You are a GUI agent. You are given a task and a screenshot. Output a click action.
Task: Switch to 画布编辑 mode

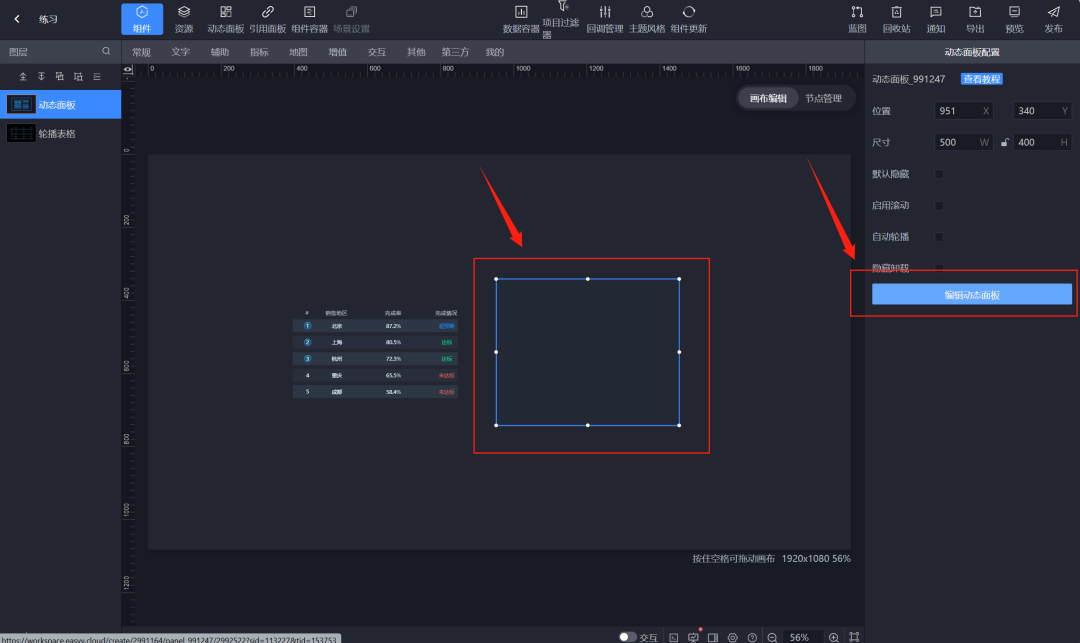(768, 98)
